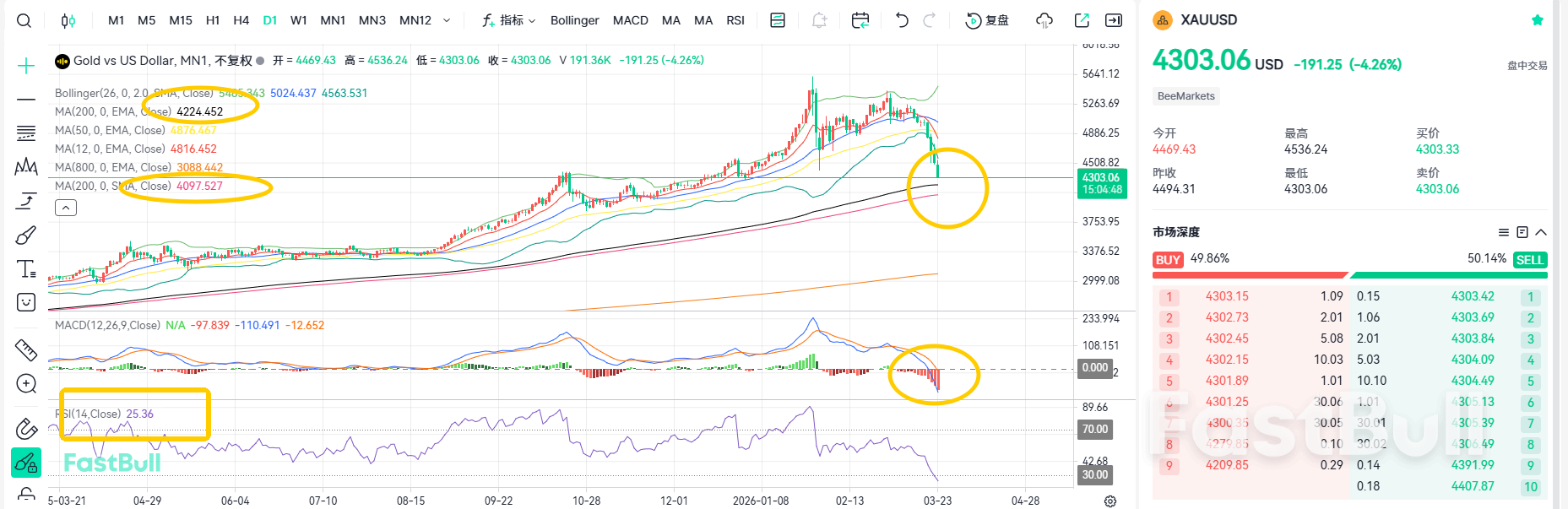Image resolution: width=1568 pixels, height=509 pixels.
Task: Switch to the H1 timeframe
Action: point(213,20)
